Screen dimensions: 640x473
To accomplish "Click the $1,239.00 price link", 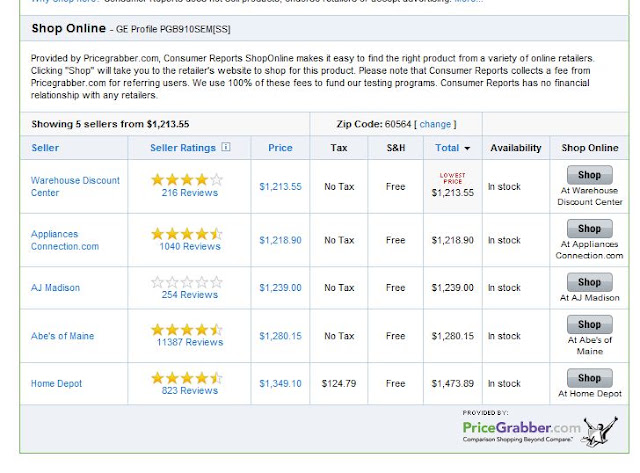I will click(x=280, y=288).
